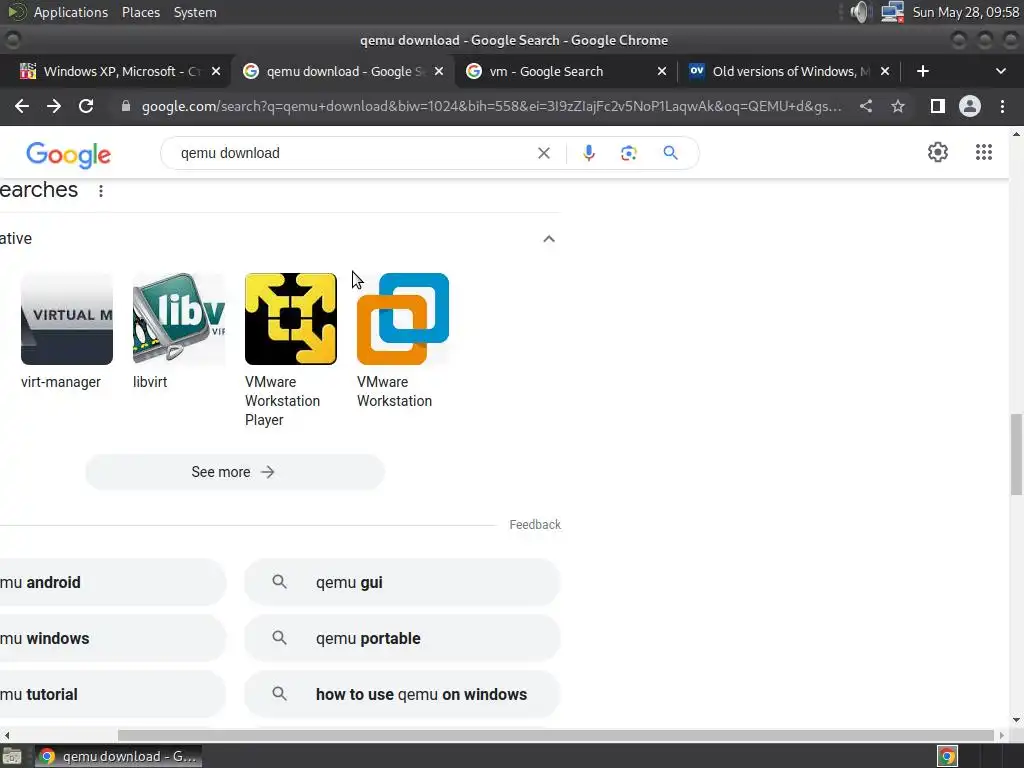This screenshot has height=768, width=1024.
Task: Open network status icon in panel
Action: point(891,12)
